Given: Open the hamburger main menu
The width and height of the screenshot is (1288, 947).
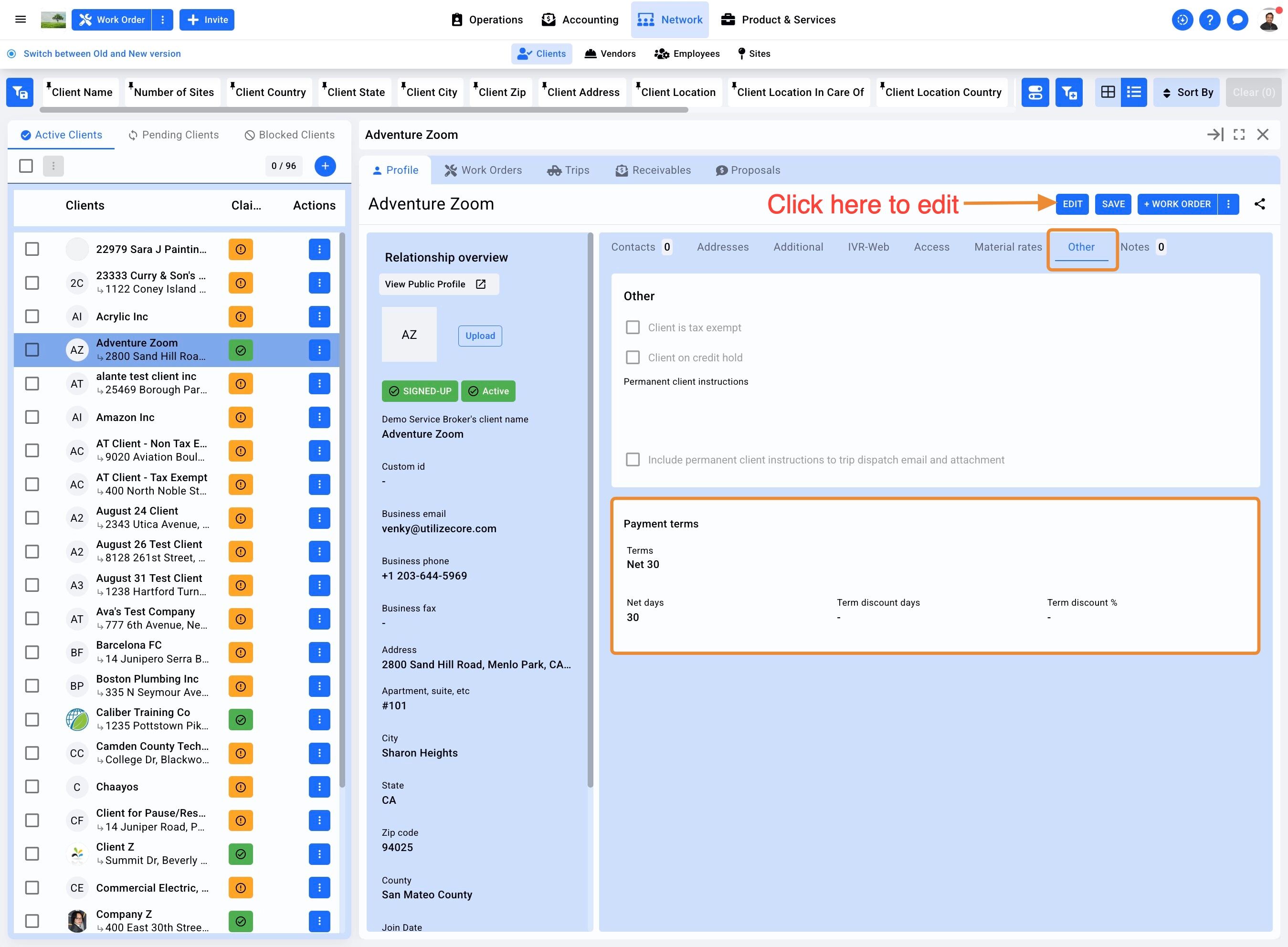Looking at the screenshot, I should point(21,20).
